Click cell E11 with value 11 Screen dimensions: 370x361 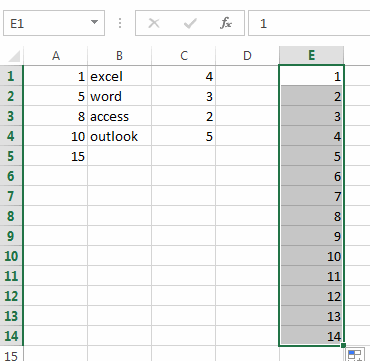coord(311,276)
